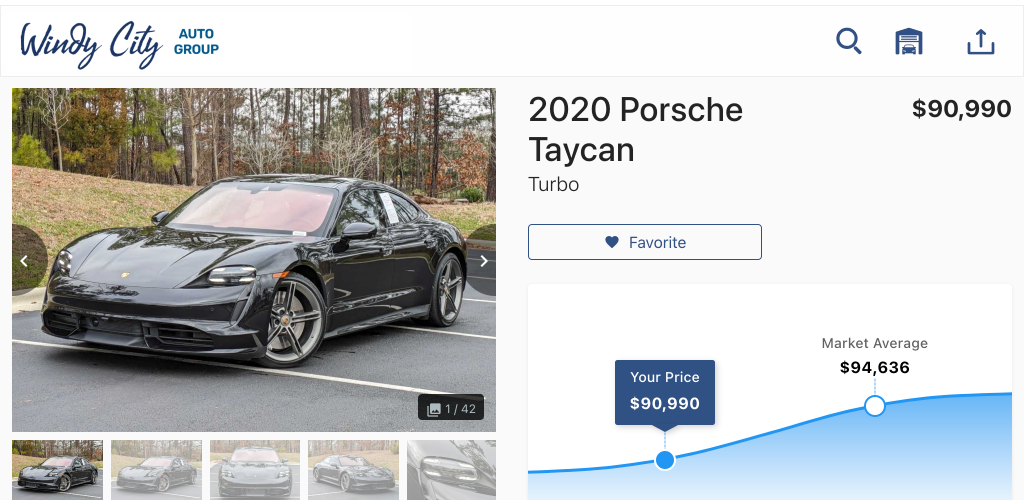
Task: Select the fourth thumbnail photo
Action: click(x=353, y=469)
